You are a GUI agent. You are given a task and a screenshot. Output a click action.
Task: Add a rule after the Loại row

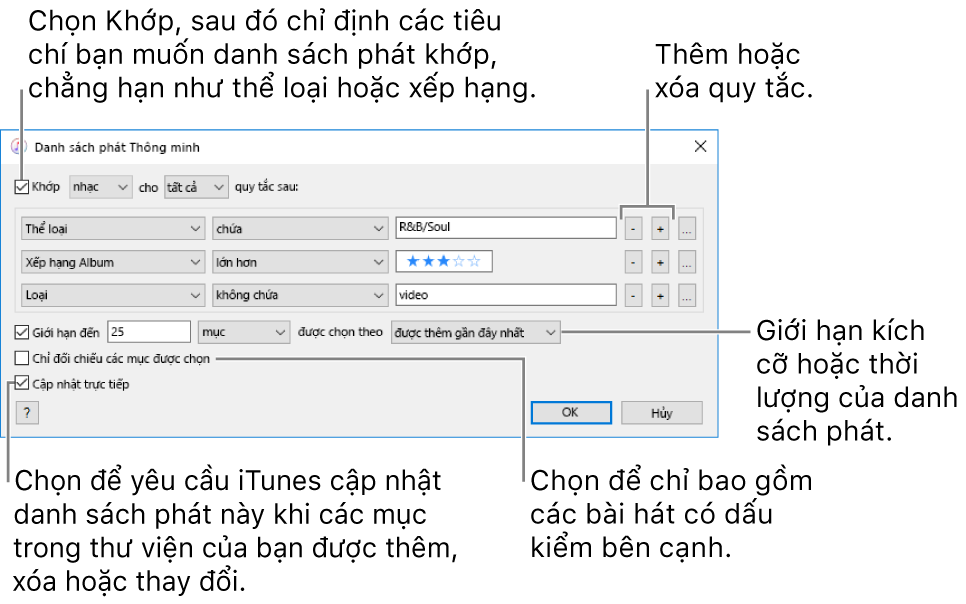pos(660,295)
